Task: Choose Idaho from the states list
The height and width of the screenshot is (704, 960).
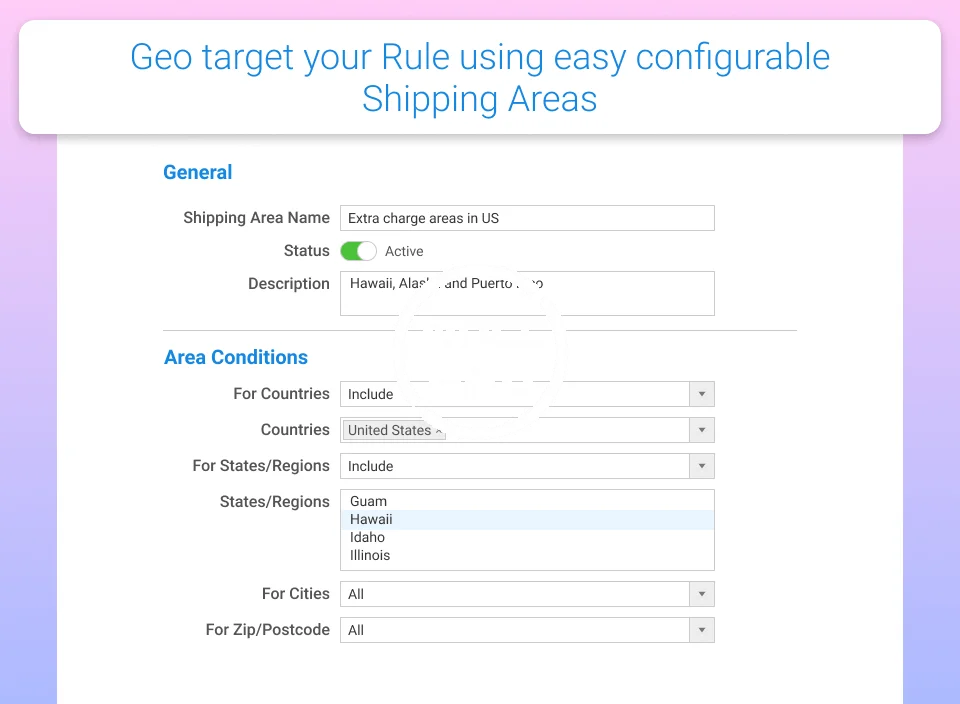Action: (x=367, y=537)
